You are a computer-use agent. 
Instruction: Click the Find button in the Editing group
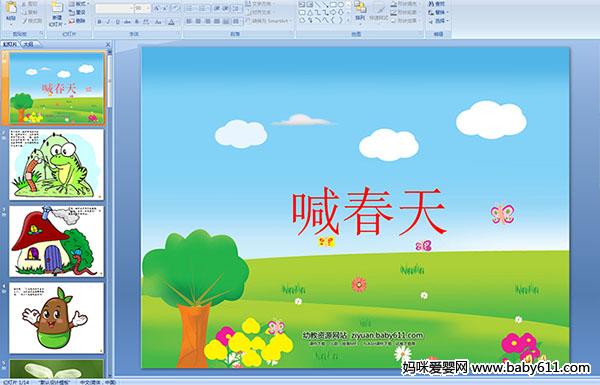437,4
